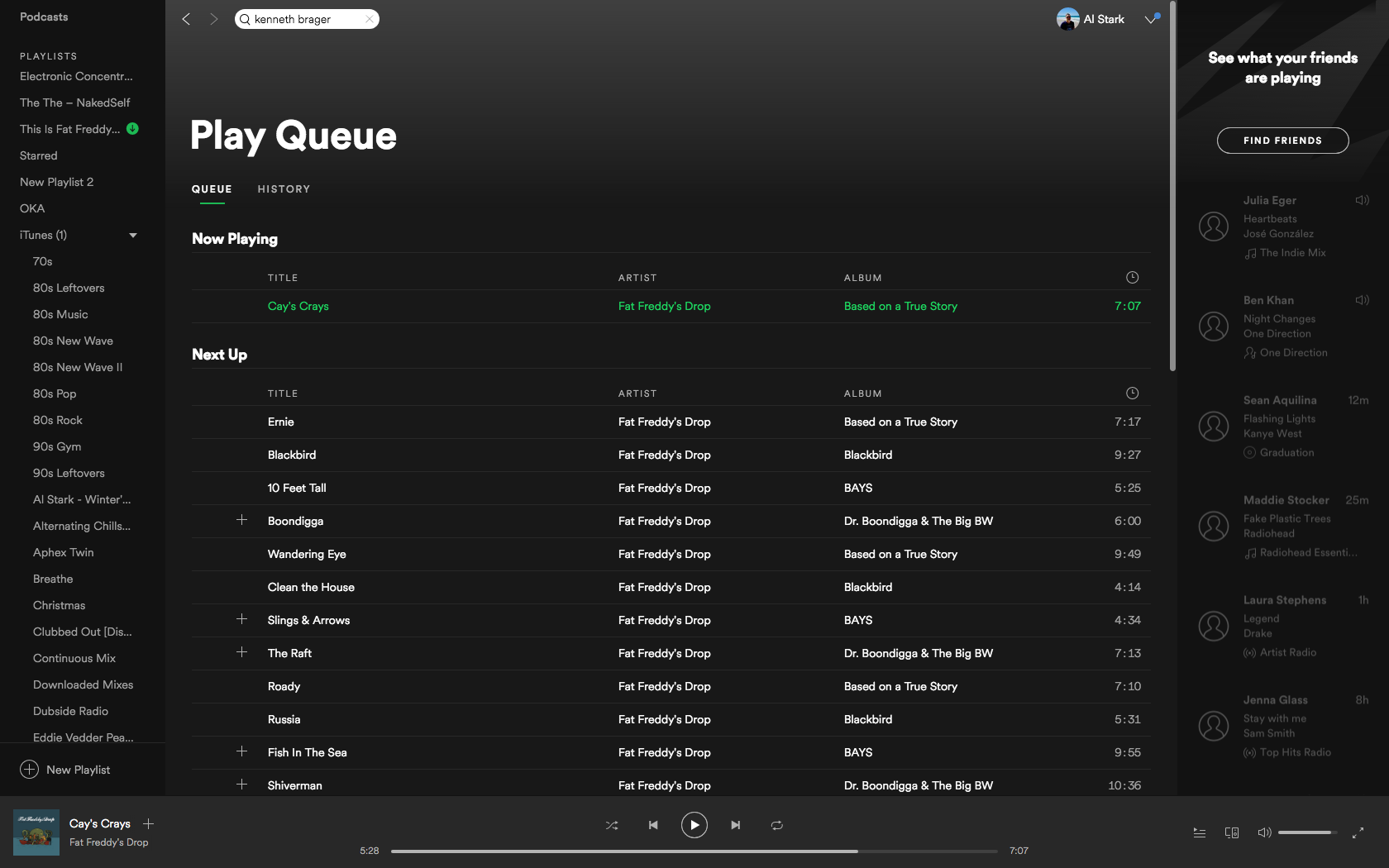1389x868 pixels.
Task: Sort Next Up by the ARTIST column header
Action: [637, 393]
